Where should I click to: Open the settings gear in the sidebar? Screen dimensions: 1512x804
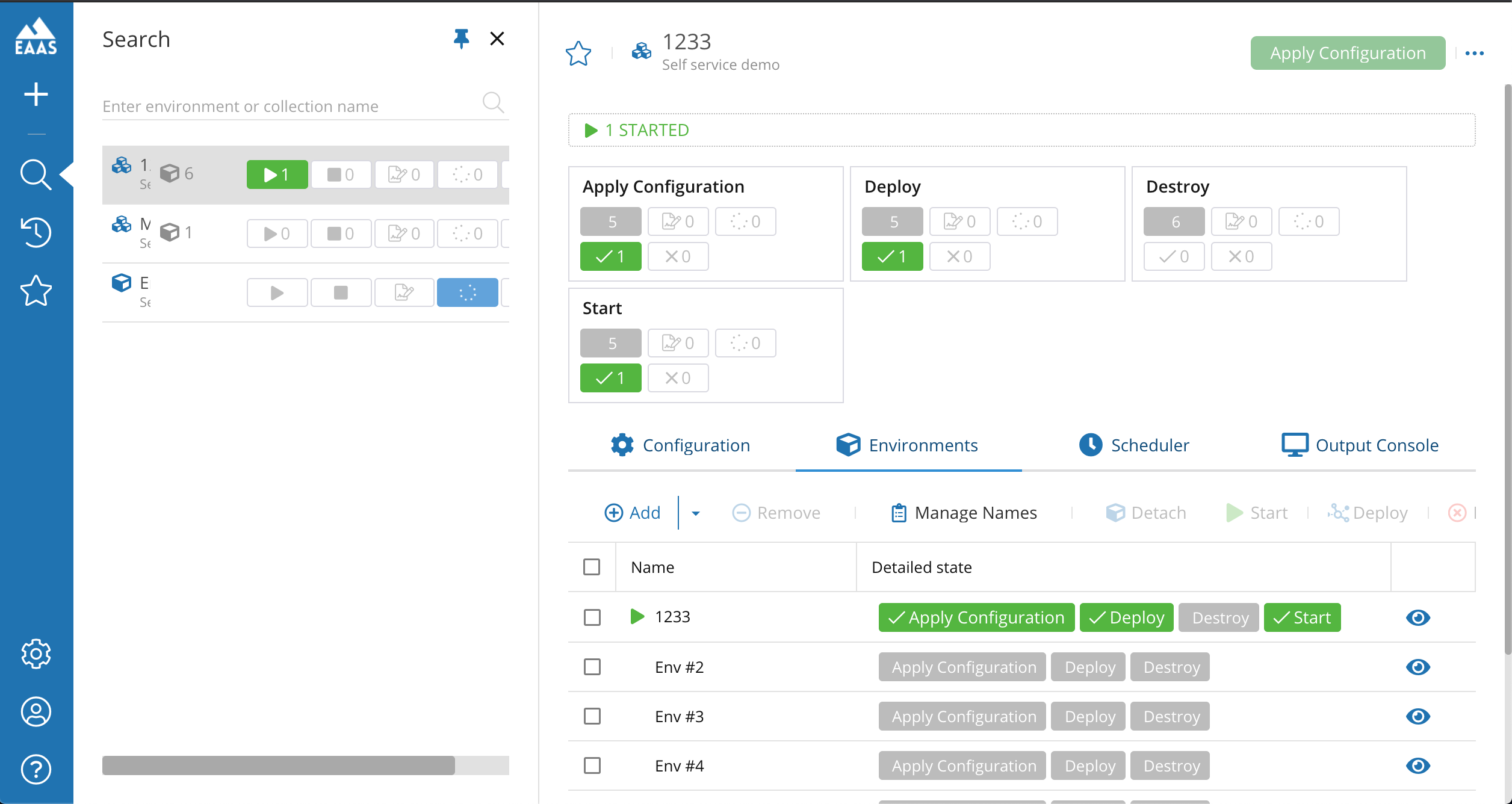click(36, 654)
